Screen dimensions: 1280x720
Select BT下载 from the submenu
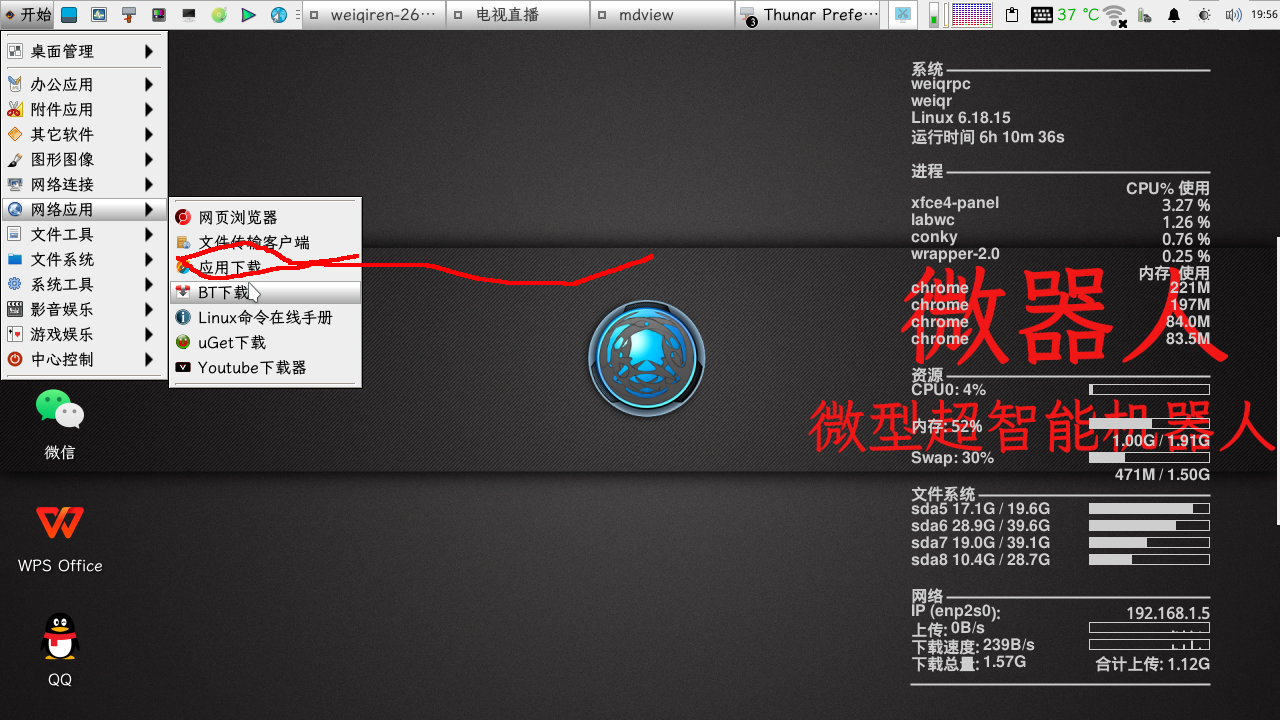click(221, 292)
